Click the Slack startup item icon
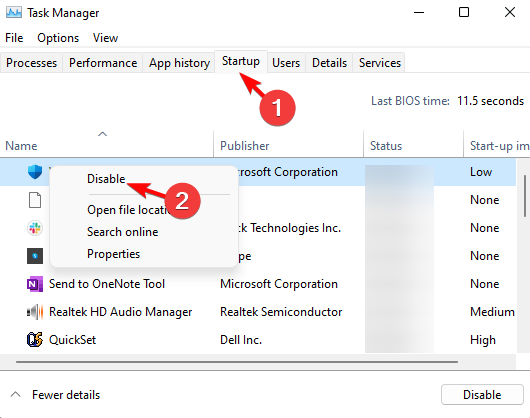530x418 pixels. click(35, 228)
